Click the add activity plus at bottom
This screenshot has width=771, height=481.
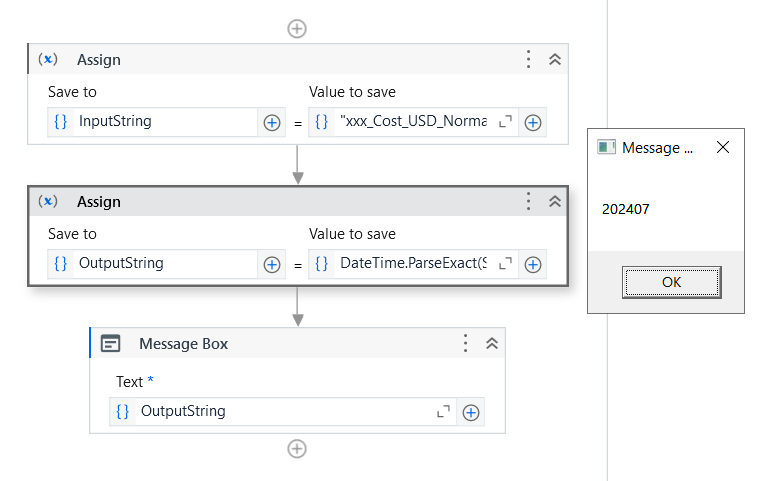click(297, 448)
